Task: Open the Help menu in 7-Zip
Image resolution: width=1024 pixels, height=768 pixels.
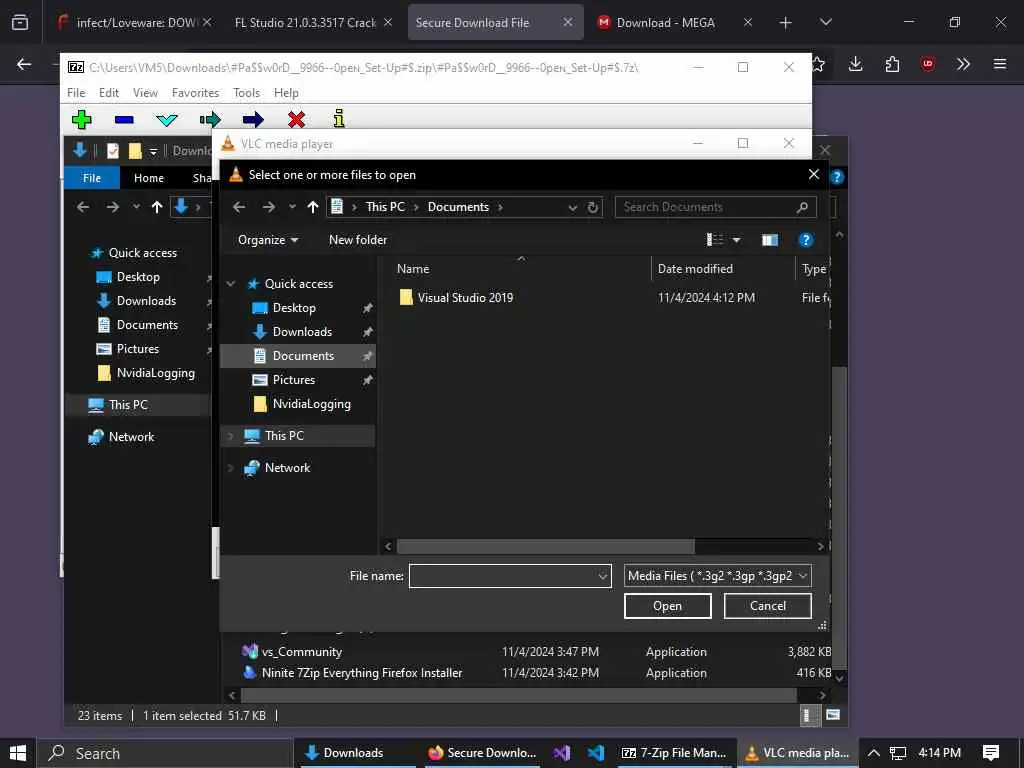Action: pos(286,93)
